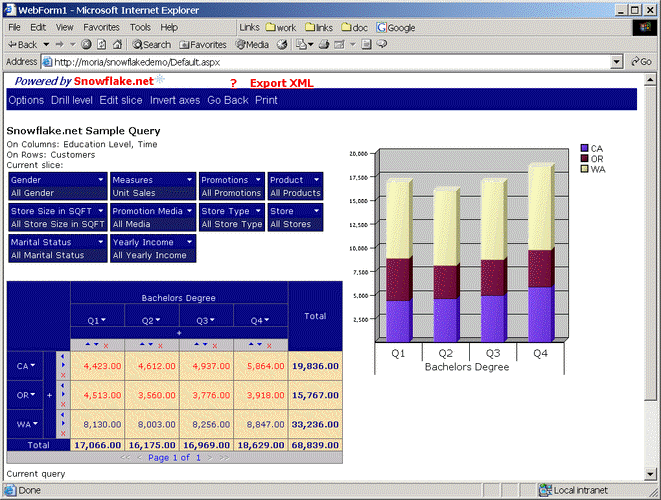This screenshot has height=500, width=661.
Task: Open the Favorites pane from toolbar
Action: 203,44
